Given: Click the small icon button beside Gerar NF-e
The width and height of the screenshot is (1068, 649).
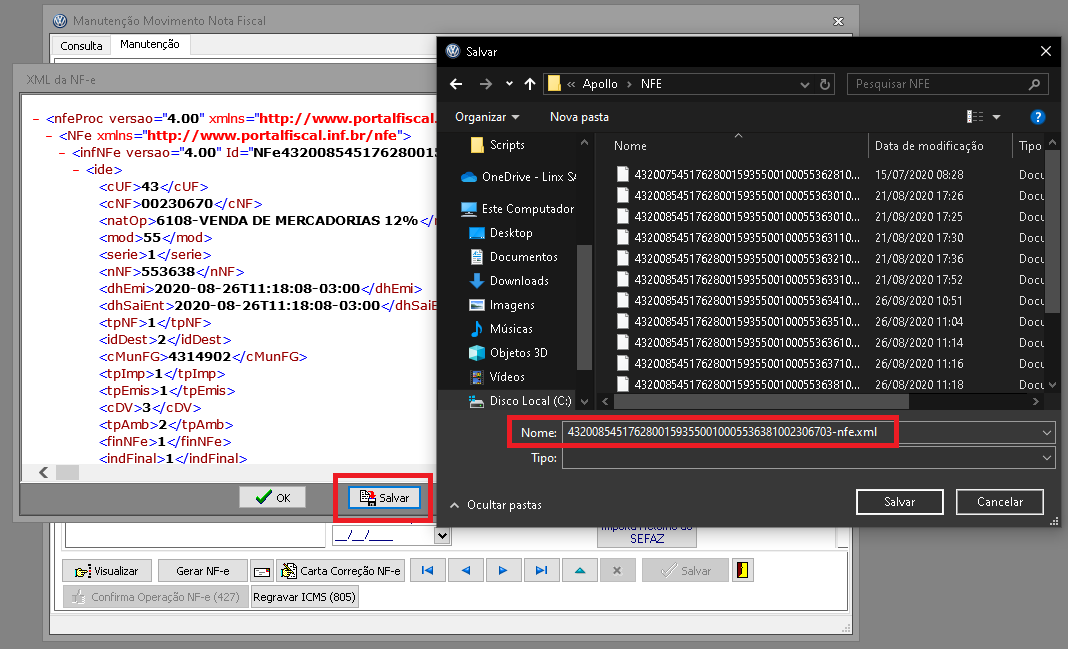Looking at the screenshot, I should tap(262, 571).
